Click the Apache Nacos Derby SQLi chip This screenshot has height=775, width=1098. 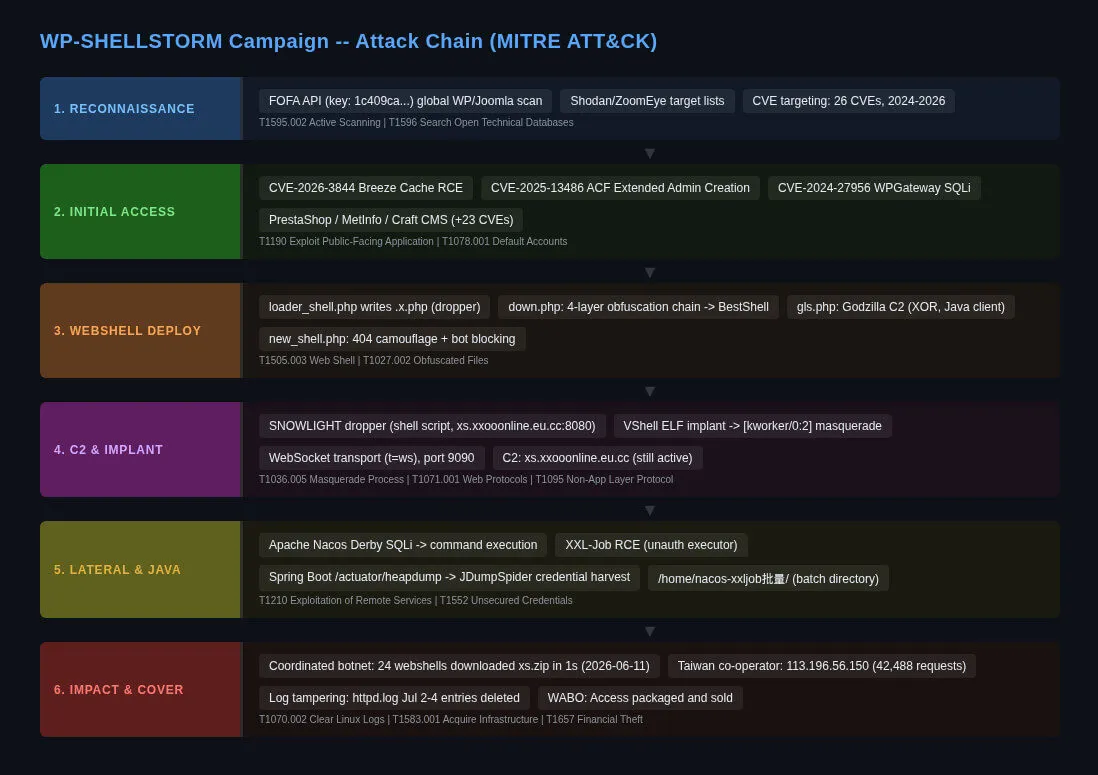tap(403, 545)
